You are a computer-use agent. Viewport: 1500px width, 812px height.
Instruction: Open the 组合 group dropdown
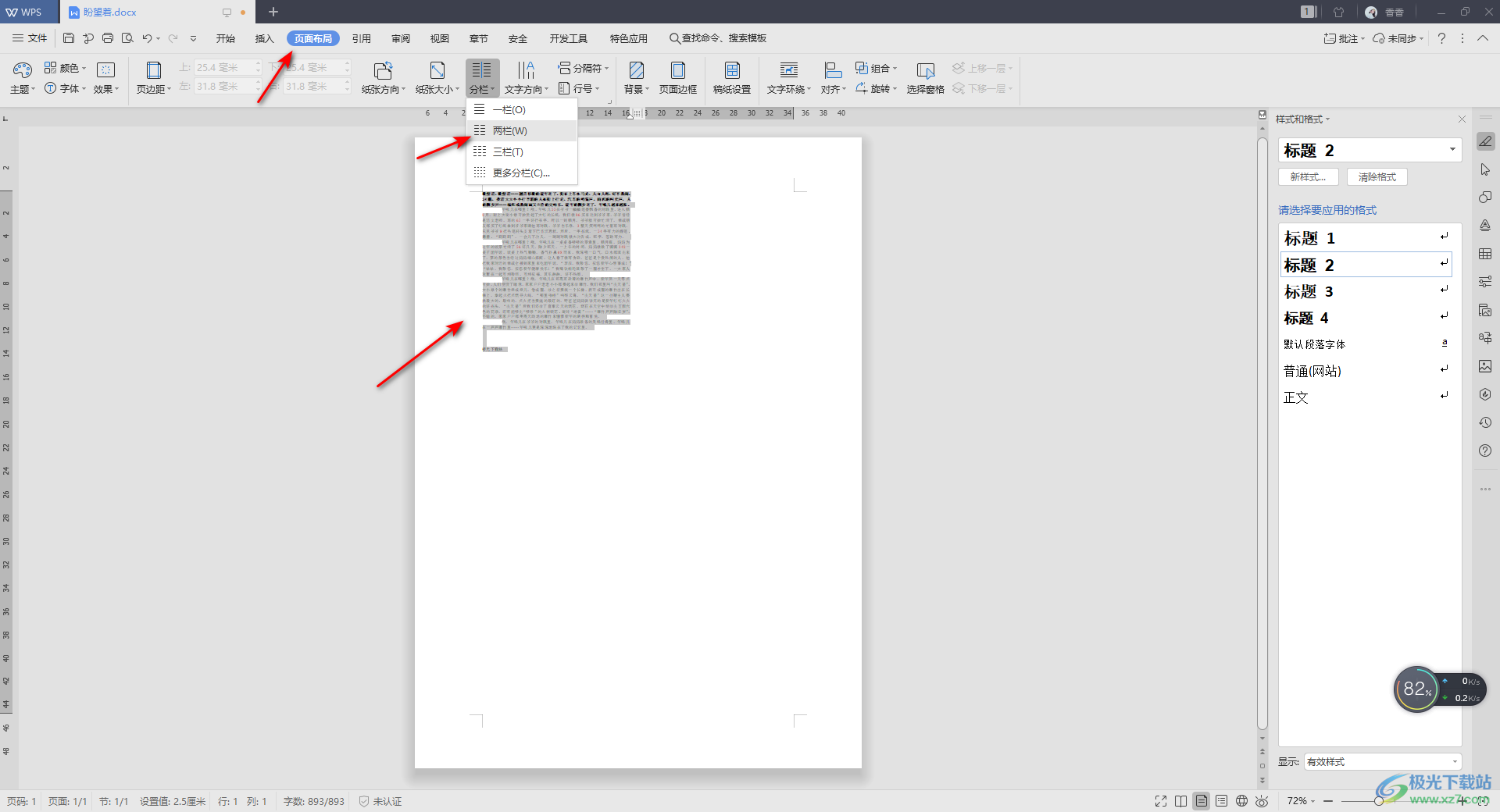[x=876, y=68]
